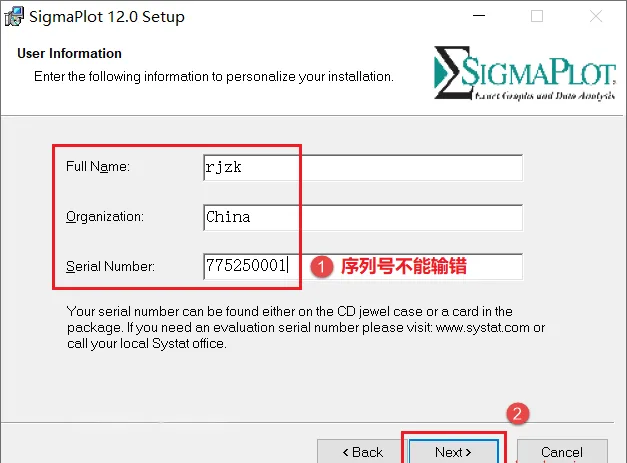Click the User Information heading
The image size is (627, 463).
coord(69,53)
